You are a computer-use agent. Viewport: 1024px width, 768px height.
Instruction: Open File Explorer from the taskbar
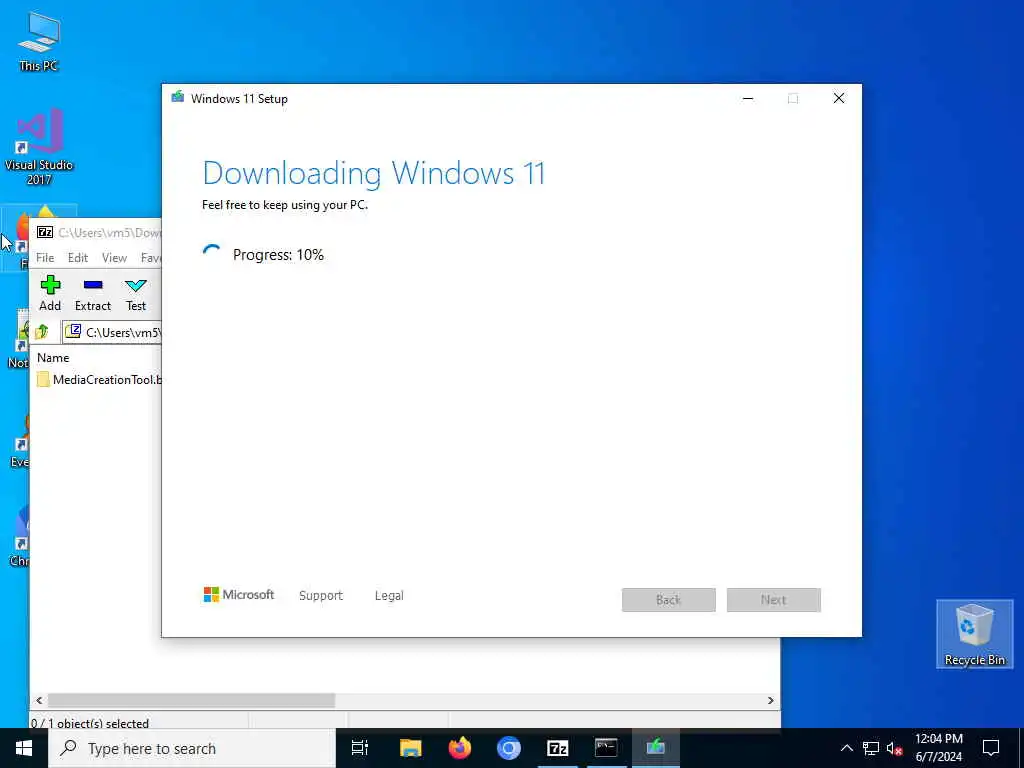tap(411, 748)
